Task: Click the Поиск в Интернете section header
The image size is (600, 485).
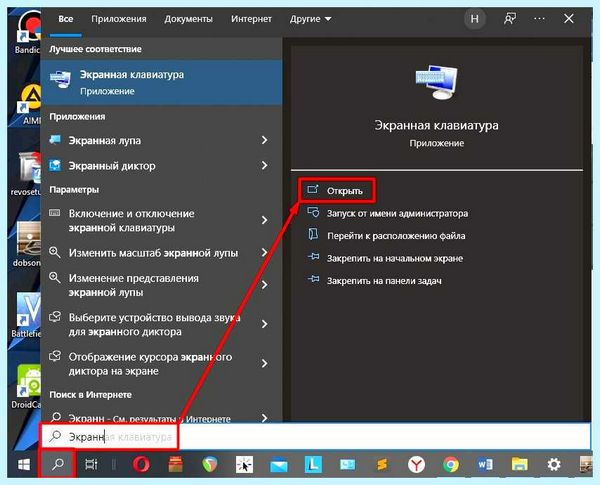Action: pos(90,395)
